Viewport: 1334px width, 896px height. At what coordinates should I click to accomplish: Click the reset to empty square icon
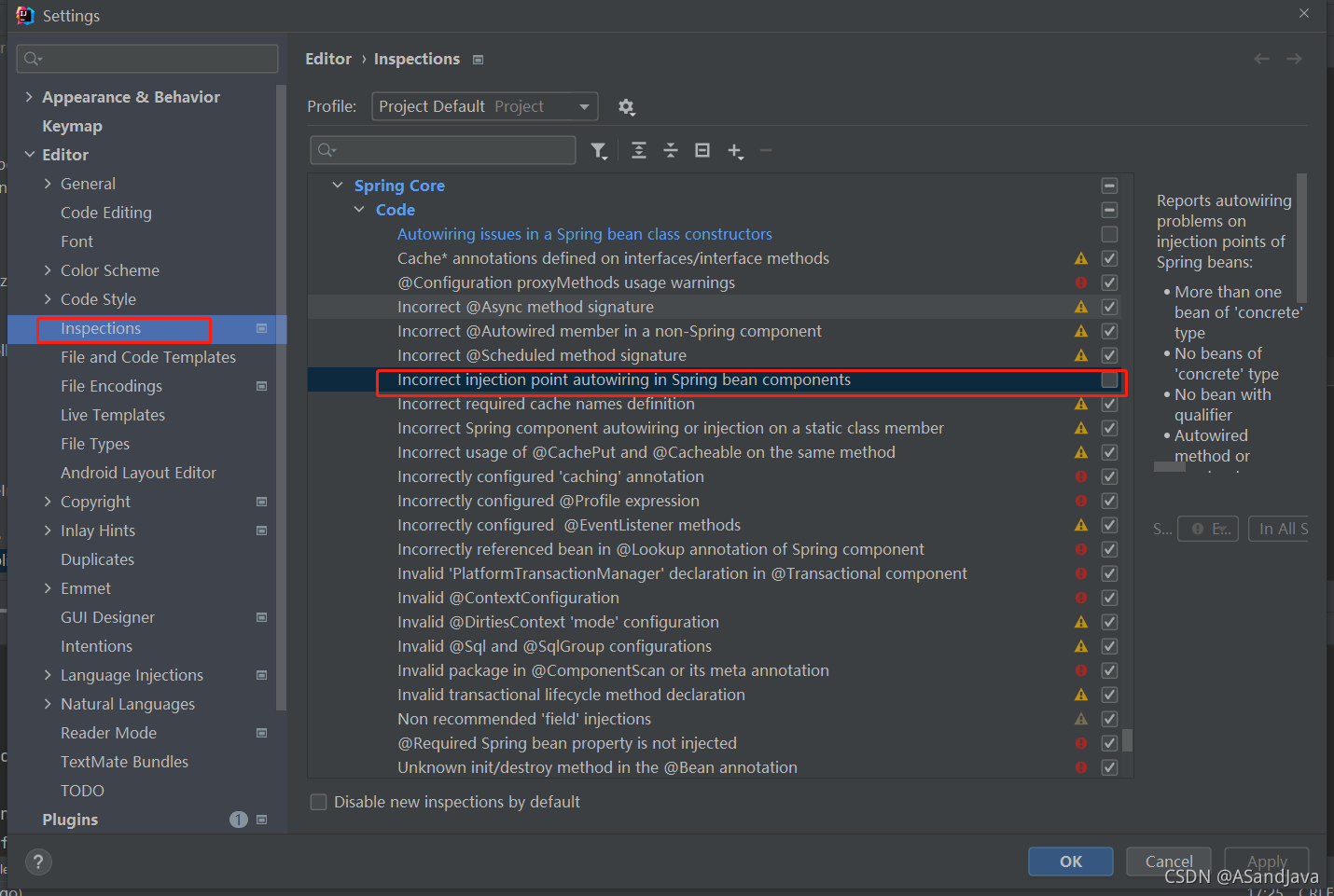702,151
